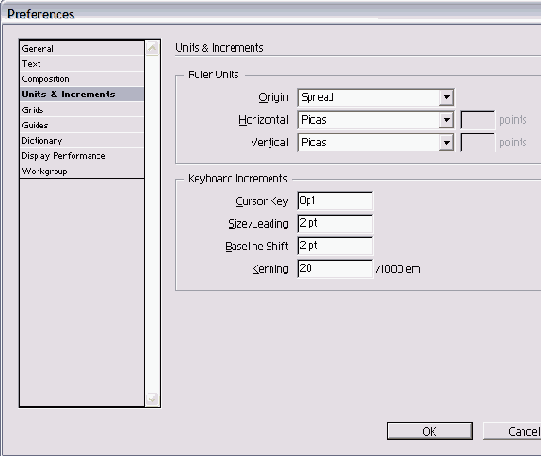Click the category list scroll up arrow

(x=152, y=48)
